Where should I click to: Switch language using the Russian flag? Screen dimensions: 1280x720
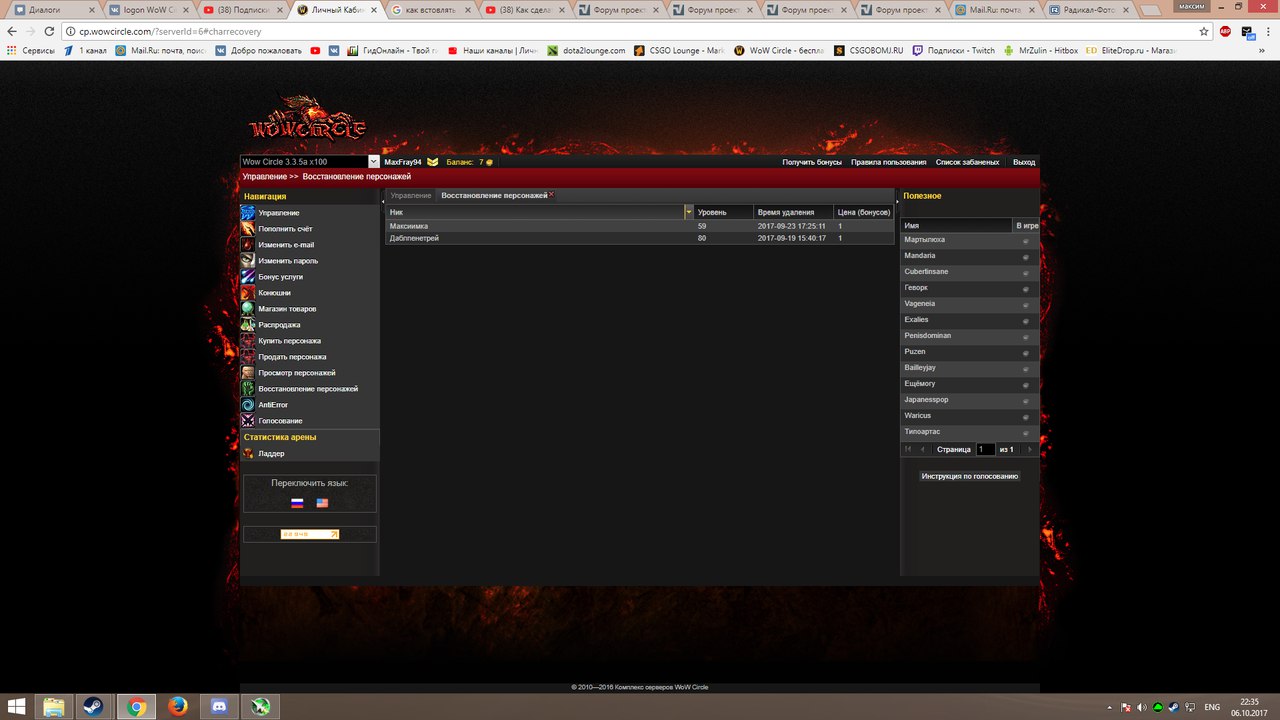pyautogui.click(x=297, y=503)
